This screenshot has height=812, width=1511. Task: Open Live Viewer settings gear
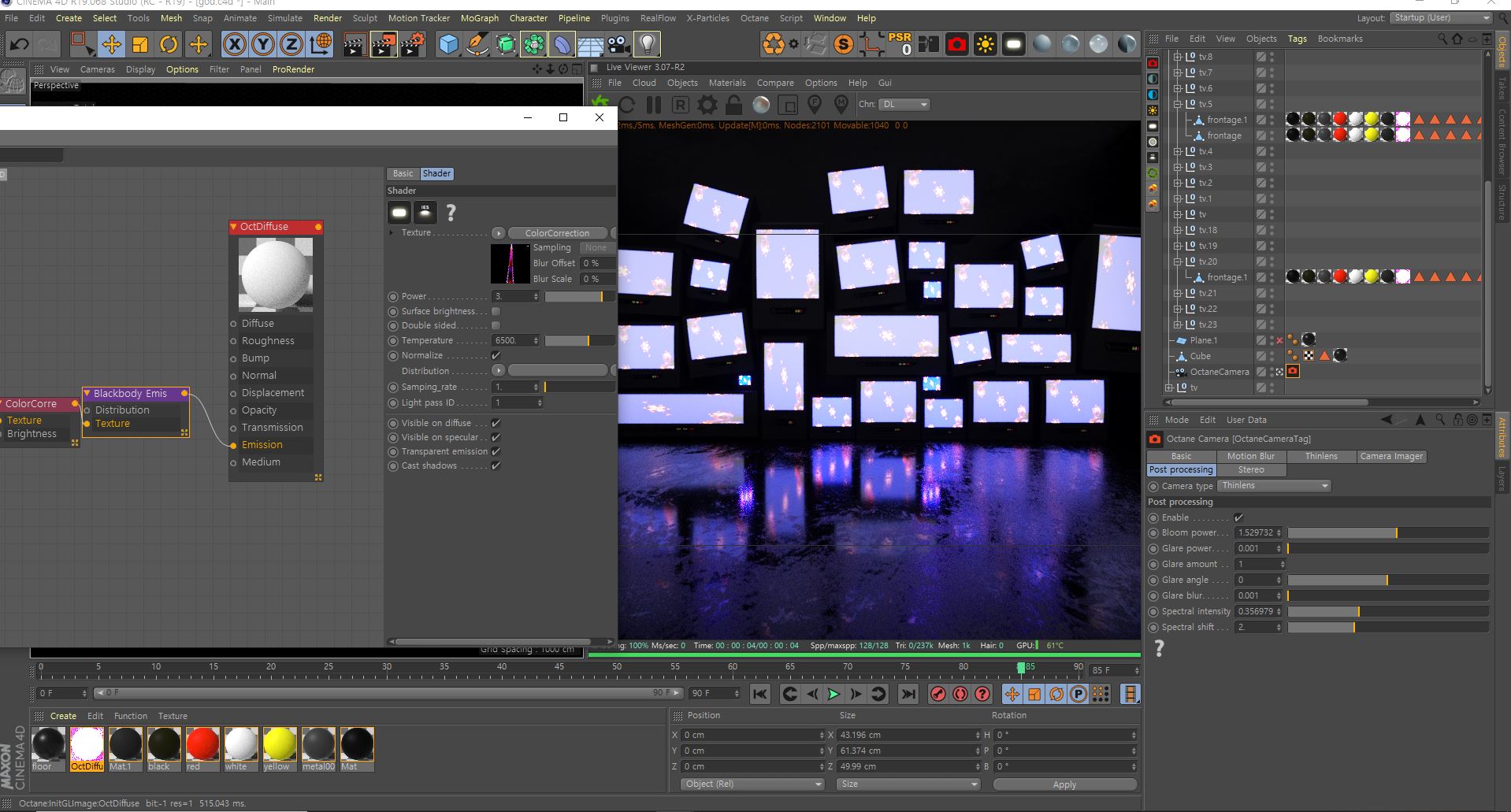click(x=707, y=104)
